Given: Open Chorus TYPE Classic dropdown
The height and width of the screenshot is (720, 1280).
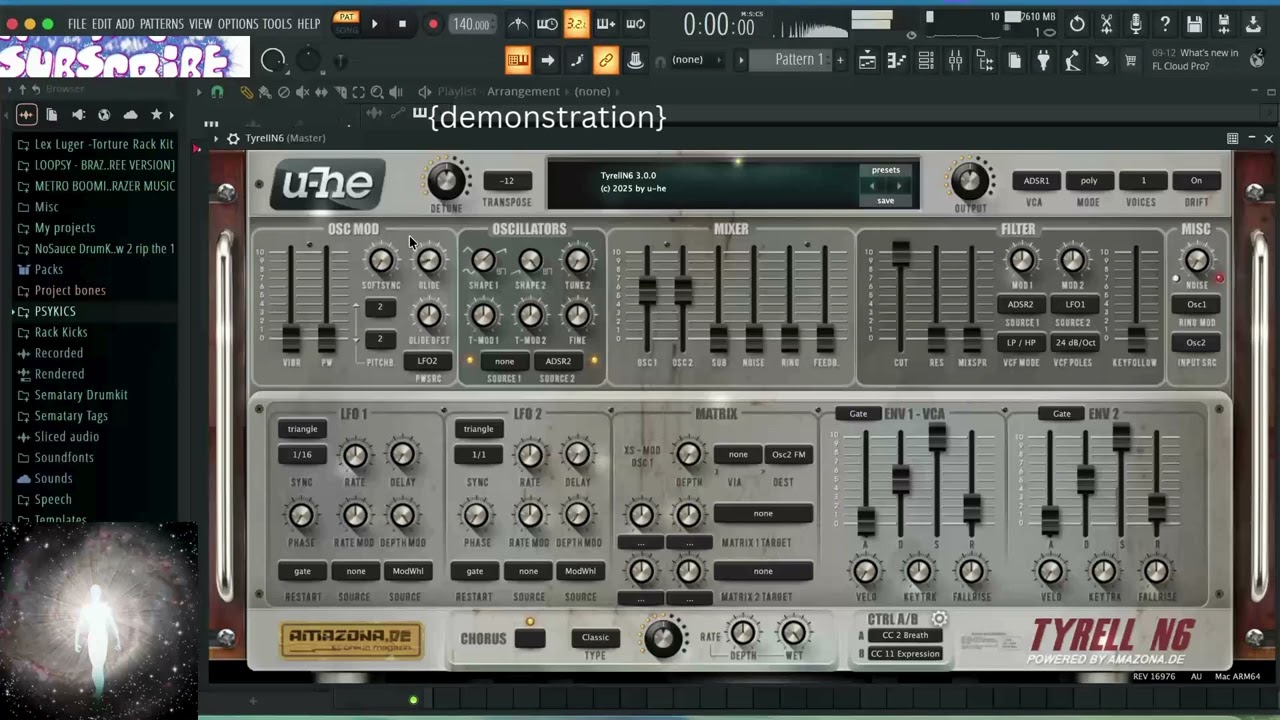Looking at the screenshot, I should pyautogui.click(x=595, y=638).
